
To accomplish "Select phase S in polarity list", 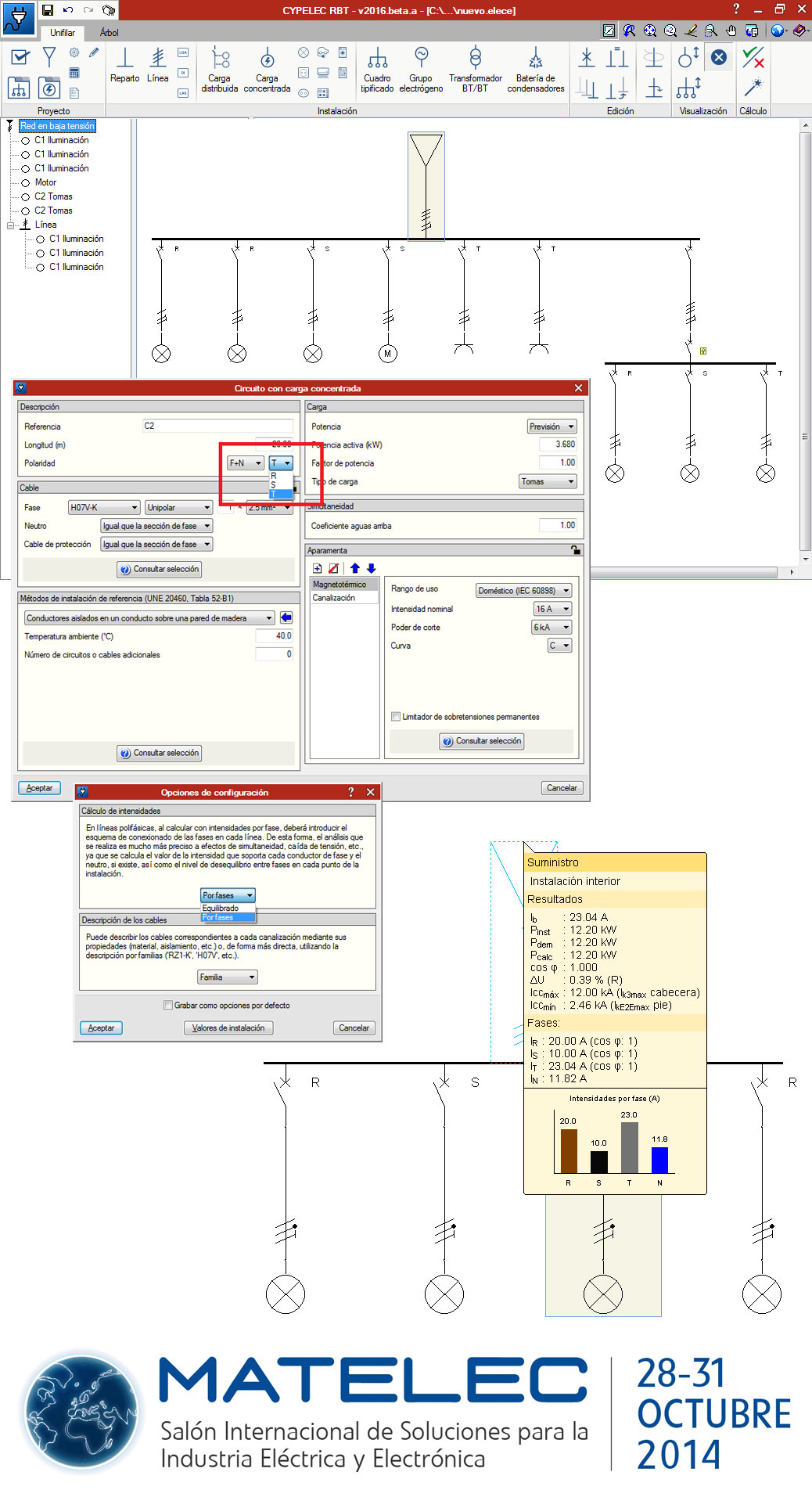I will 281,485.
